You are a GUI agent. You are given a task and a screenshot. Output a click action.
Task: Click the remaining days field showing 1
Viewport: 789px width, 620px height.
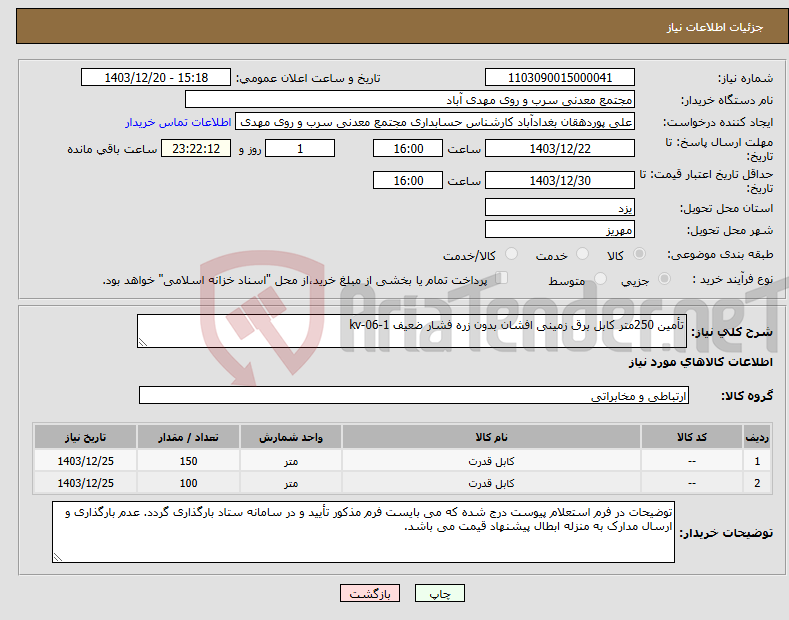coord(300,148)
